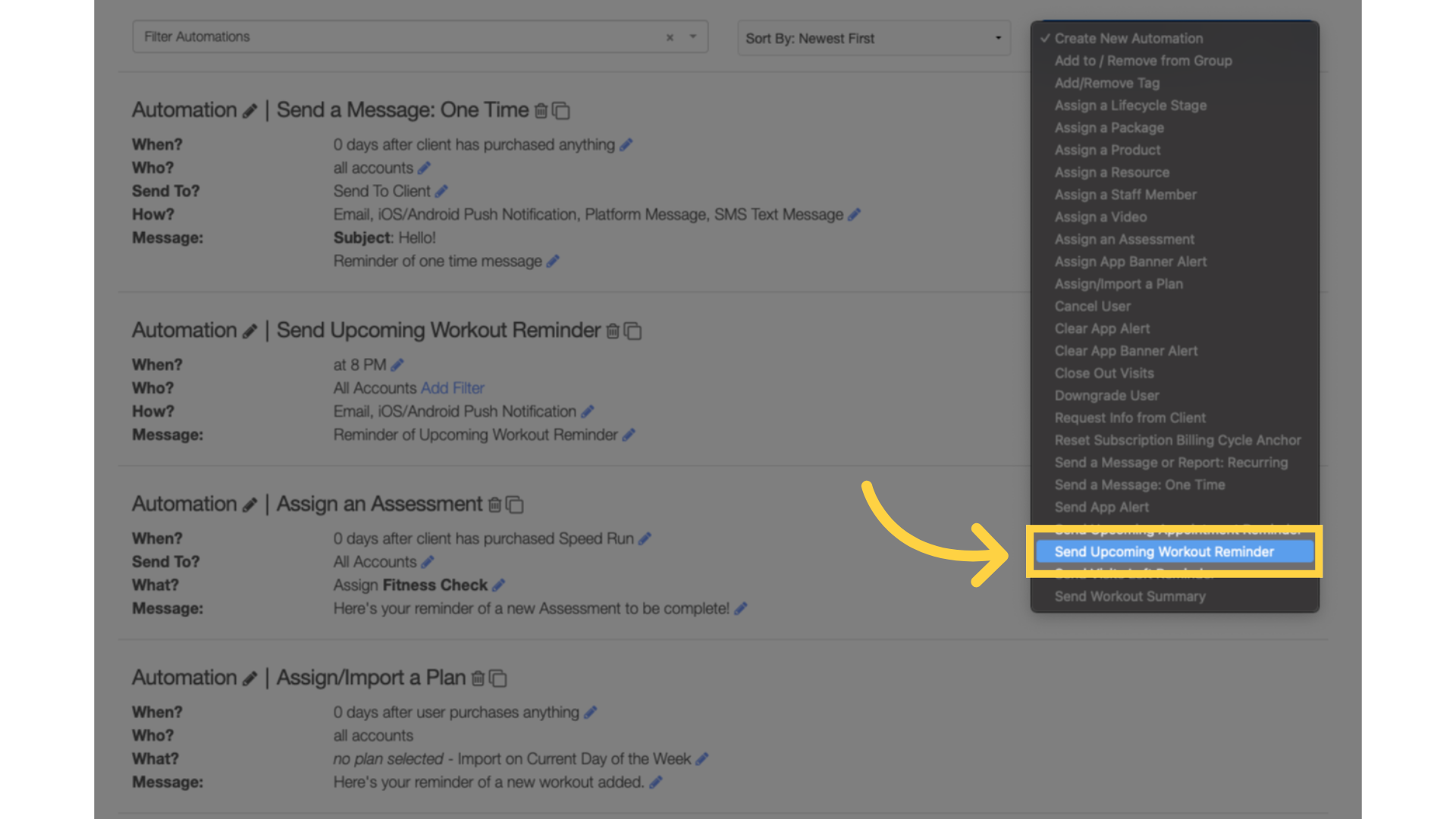Viewport: 1456px width, 819px height.
Task: Select Send App Alert
Action: pyautogui.click(x=1175, y=507)
